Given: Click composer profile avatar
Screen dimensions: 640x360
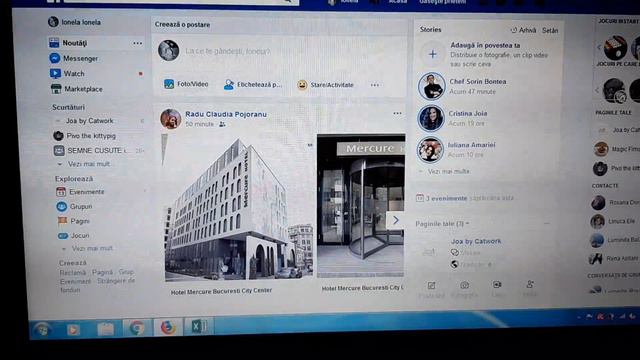Looking at the screenshot, I should point(169,51).
